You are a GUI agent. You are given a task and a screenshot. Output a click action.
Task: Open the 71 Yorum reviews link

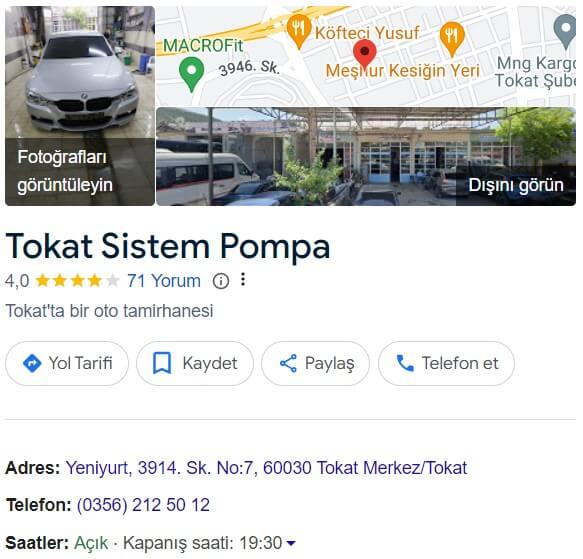(x=165, y=283)
